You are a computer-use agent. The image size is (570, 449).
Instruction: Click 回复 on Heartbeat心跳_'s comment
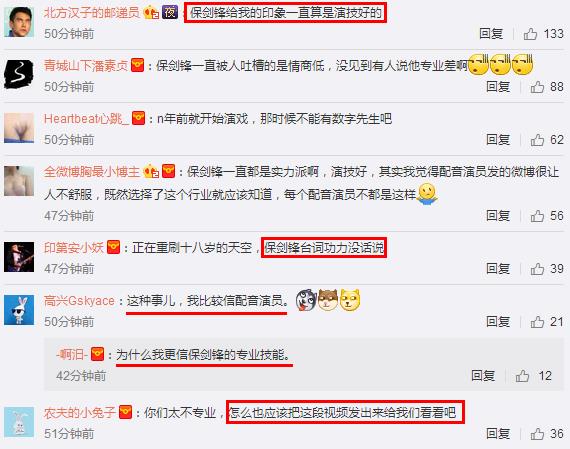coord(498,140)
